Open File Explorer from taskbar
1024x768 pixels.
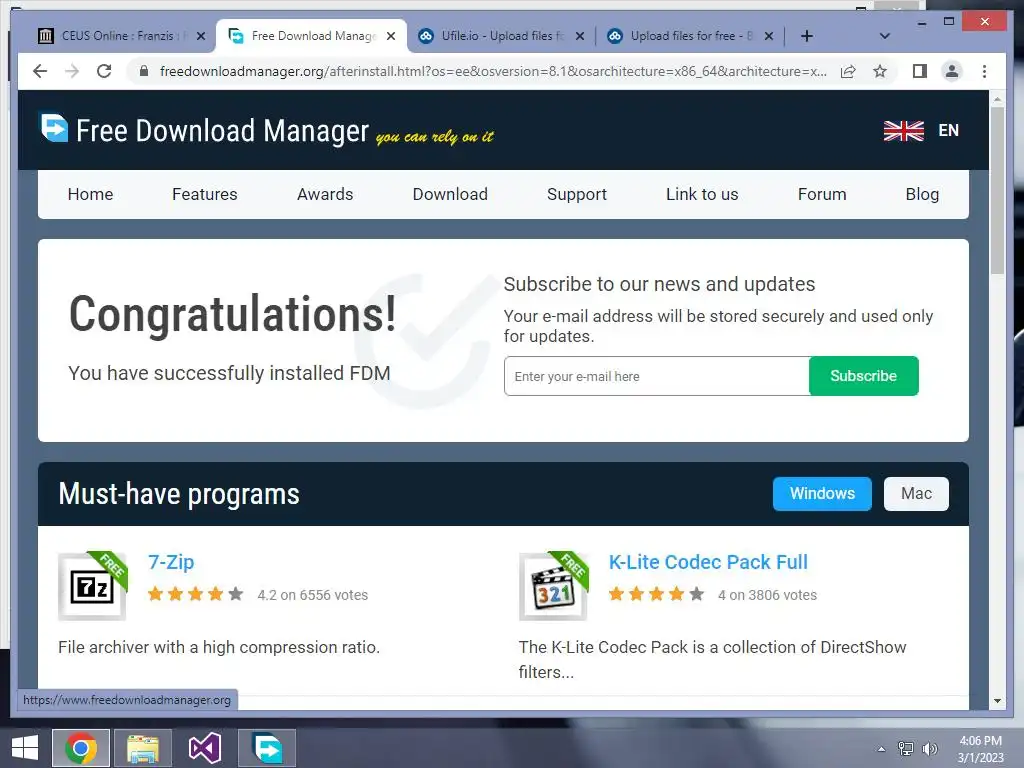tap(142, 748)
